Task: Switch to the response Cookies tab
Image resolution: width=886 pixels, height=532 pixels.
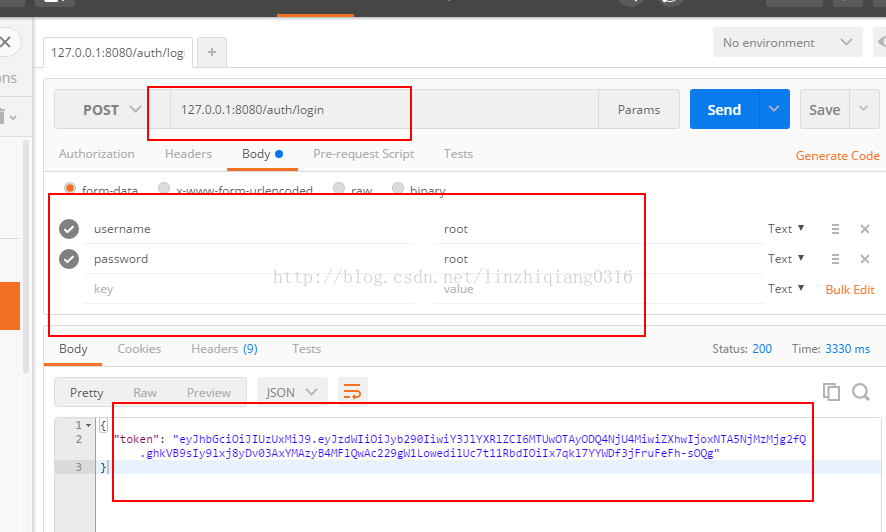Action: click(139, 349)
